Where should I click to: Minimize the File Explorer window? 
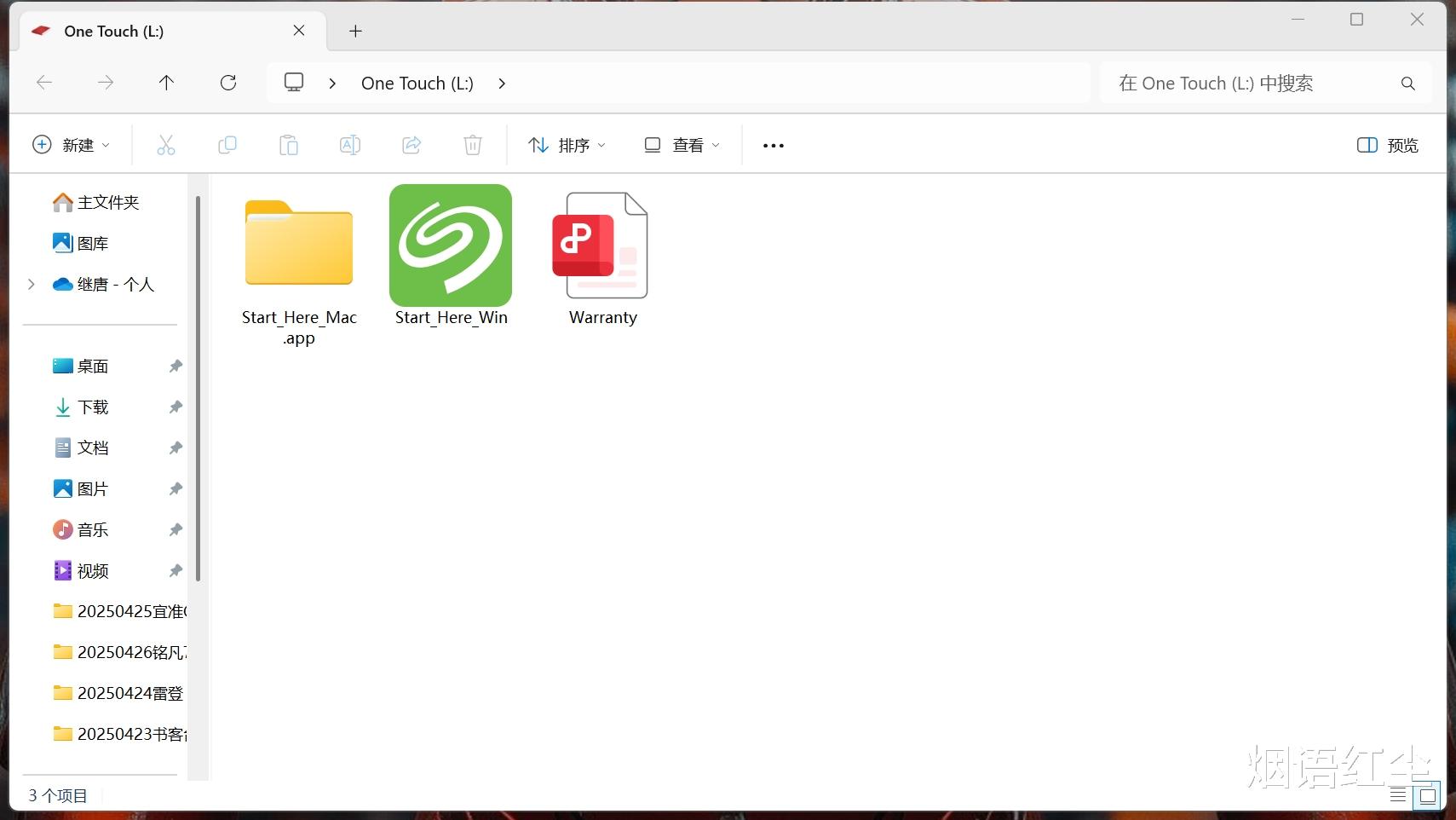pyautogui.click(x=1298, y=20)
